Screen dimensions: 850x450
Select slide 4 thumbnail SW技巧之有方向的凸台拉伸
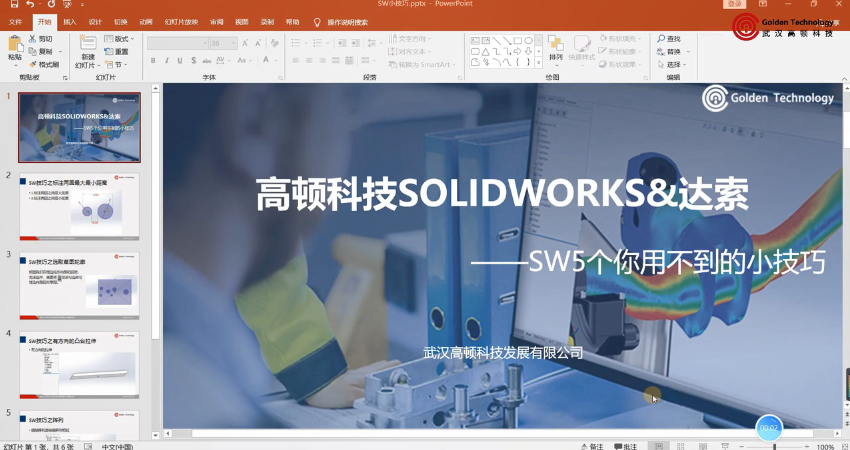coord(79,365)
